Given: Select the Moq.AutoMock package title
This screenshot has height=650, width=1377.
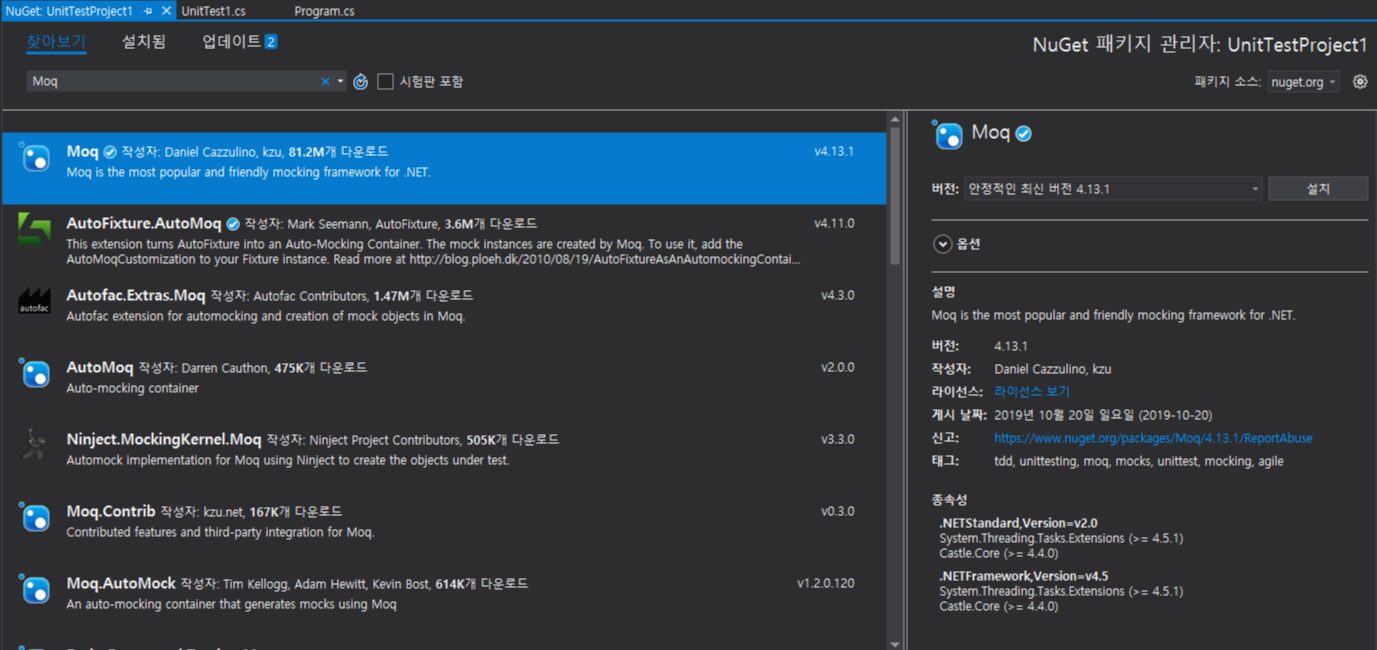Looking at the screenshot, I should pos(121,584).
